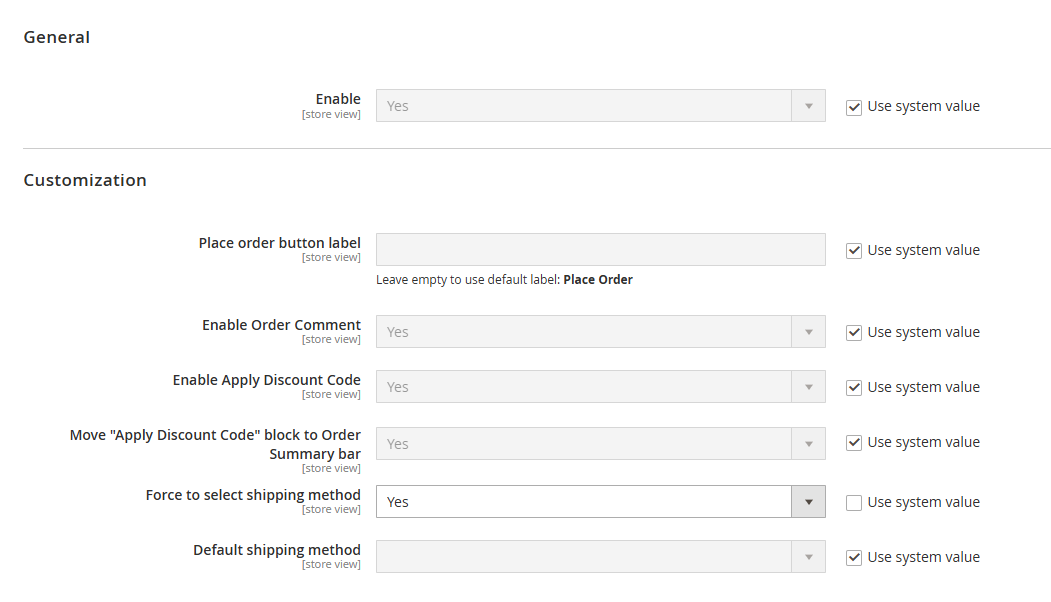Toggle Use system value for Place order button label

tap(854, 251)
